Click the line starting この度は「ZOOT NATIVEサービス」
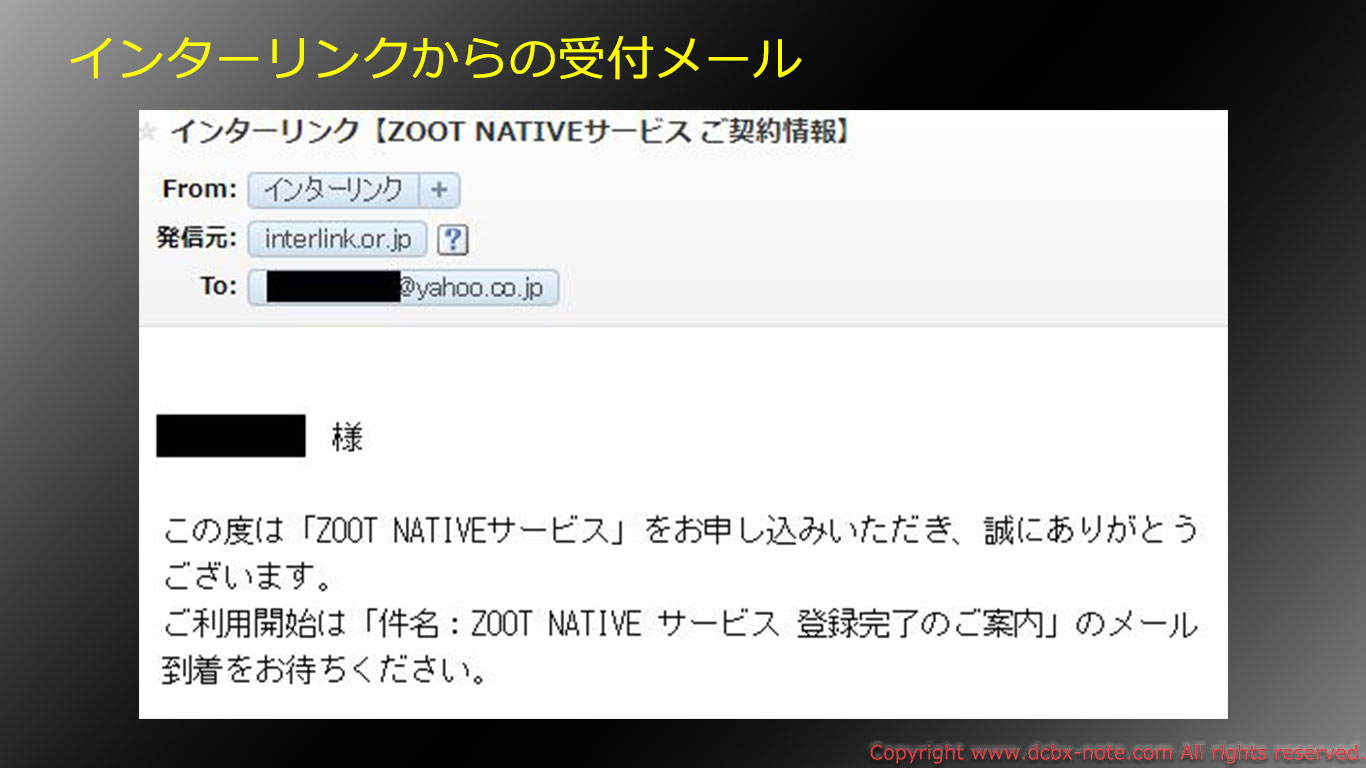 pyautogui.click(x=680, y=532)
